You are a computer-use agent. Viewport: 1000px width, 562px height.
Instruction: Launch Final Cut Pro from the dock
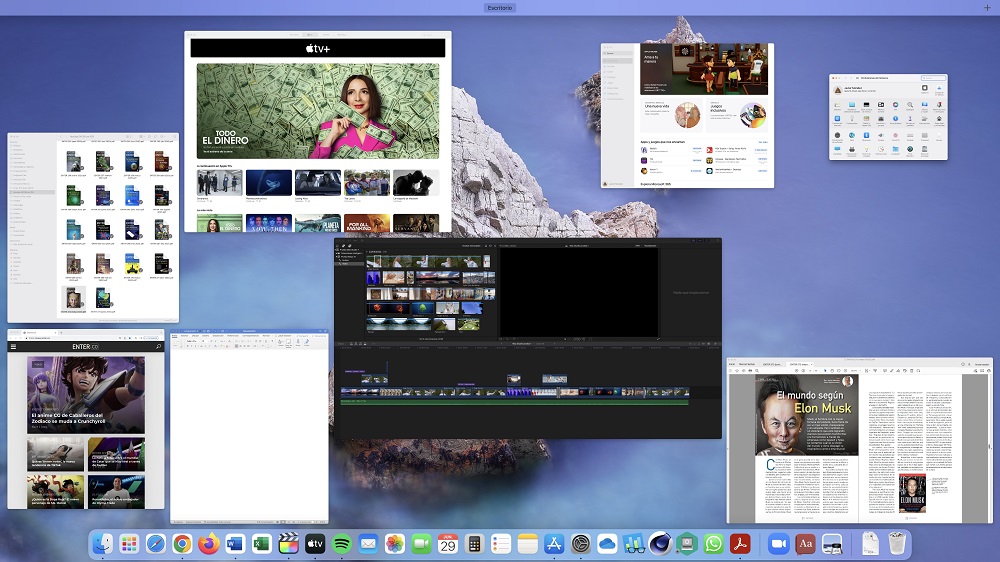(x=289, y=544)
